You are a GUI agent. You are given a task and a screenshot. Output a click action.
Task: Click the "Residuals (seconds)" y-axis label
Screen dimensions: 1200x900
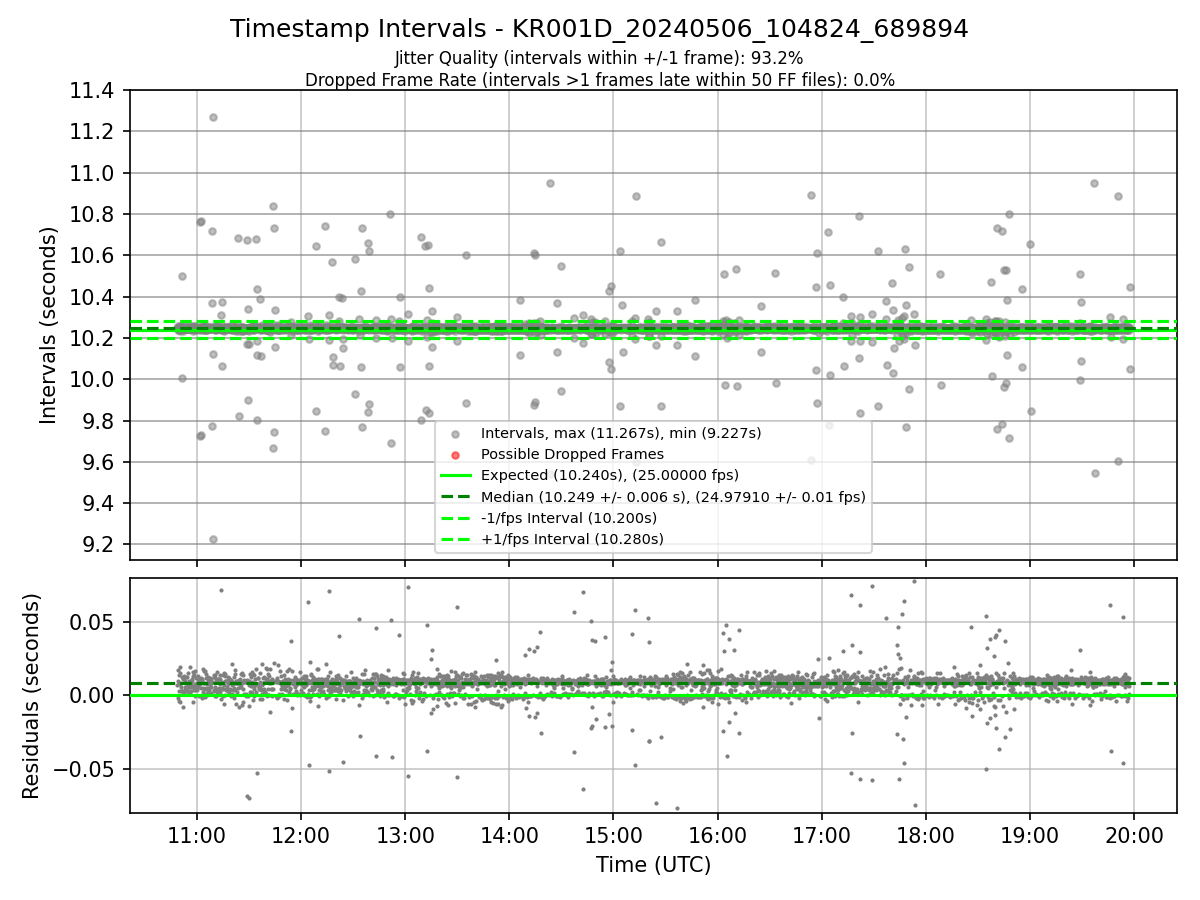[x=31, y=696]
